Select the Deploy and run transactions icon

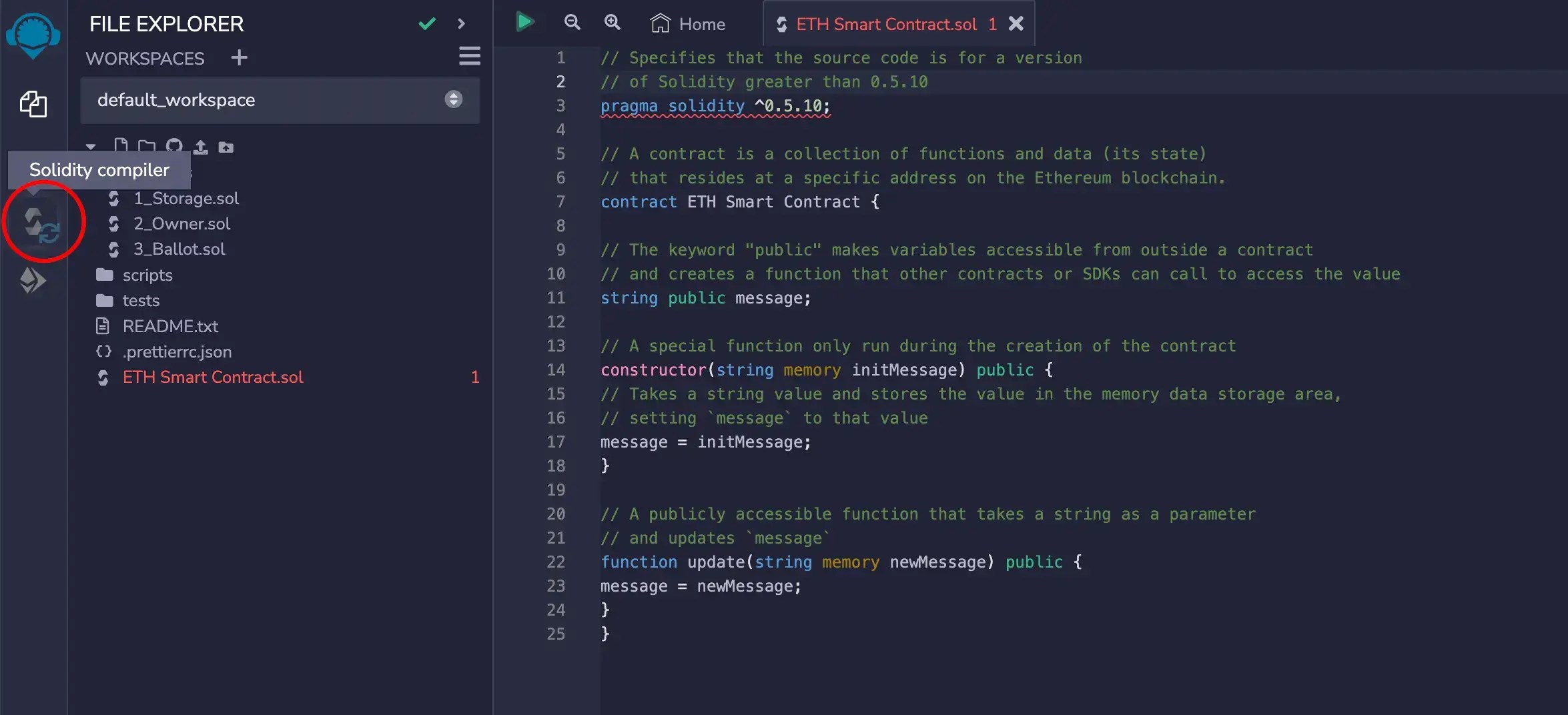(33, 280)
